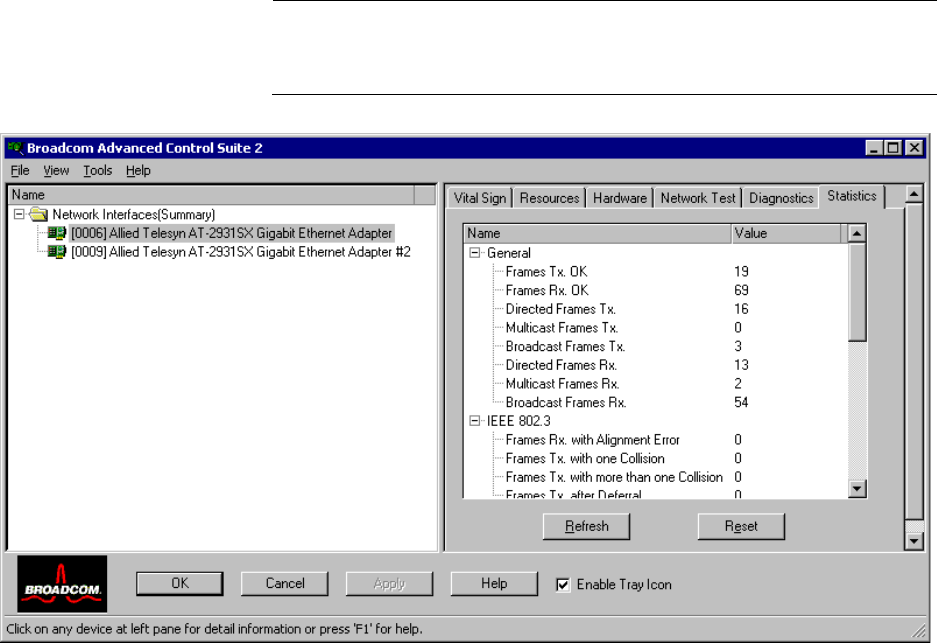Image resolution: width=937 pixels, height=643 pixels.
Task: Click the left pane Name column header
Action: click(212, 195)
